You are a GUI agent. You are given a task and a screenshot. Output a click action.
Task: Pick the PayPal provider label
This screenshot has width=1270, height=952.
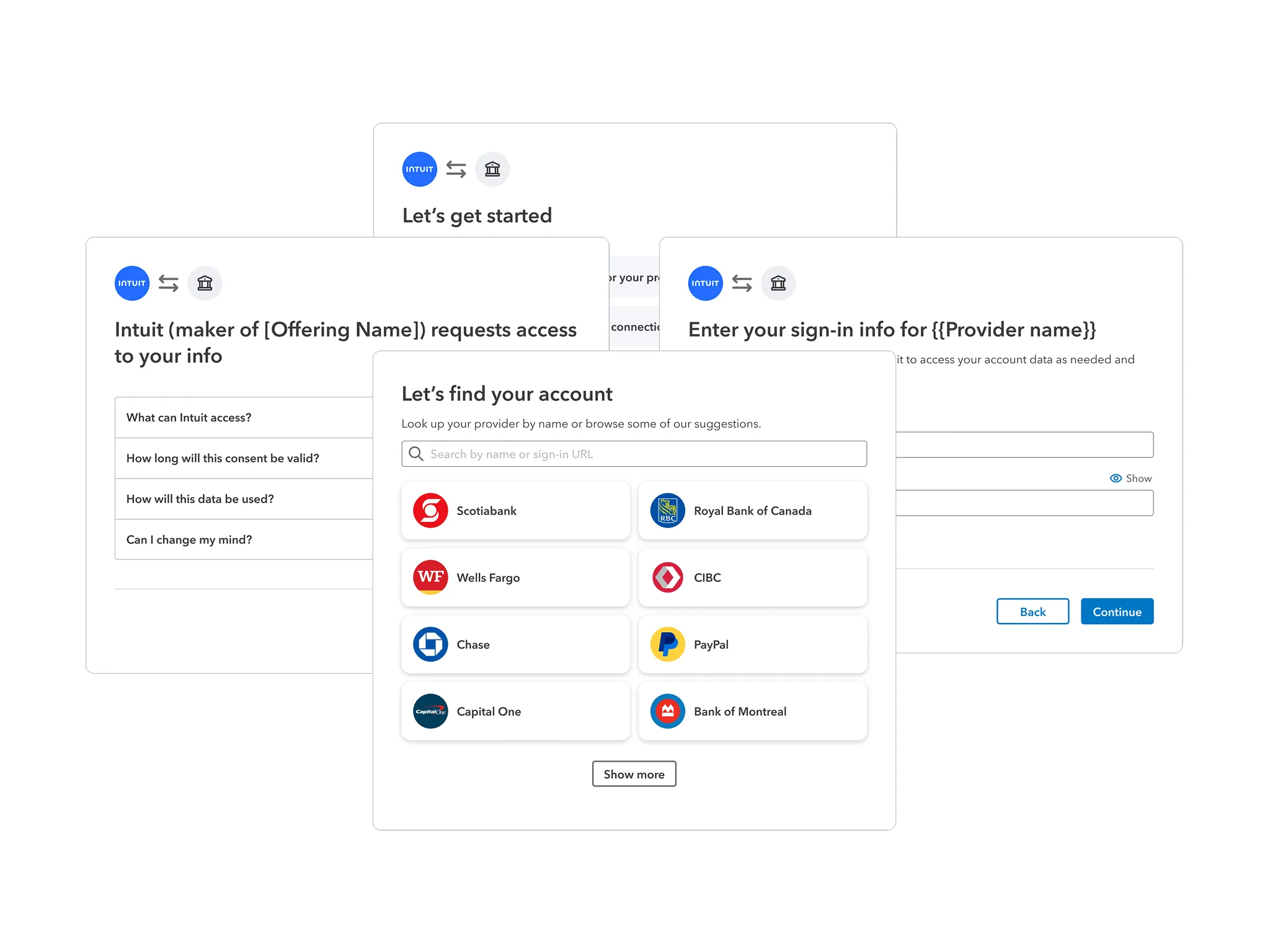tap(711, 645)
